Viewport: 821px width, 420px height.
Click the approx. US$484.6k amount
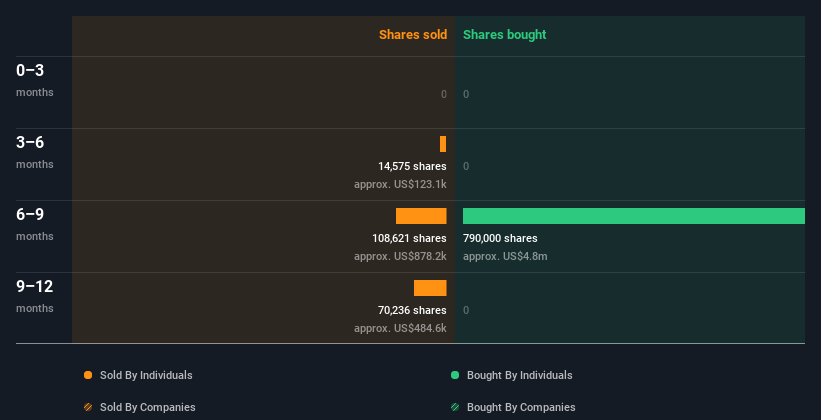[401, 328]
